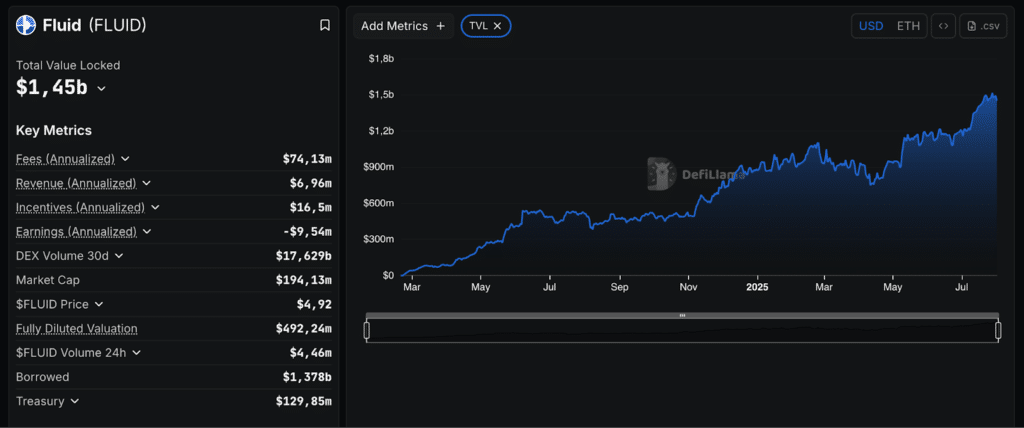
Task: Click the $FLUID price value $4,92
Action: tap(314, 304)
